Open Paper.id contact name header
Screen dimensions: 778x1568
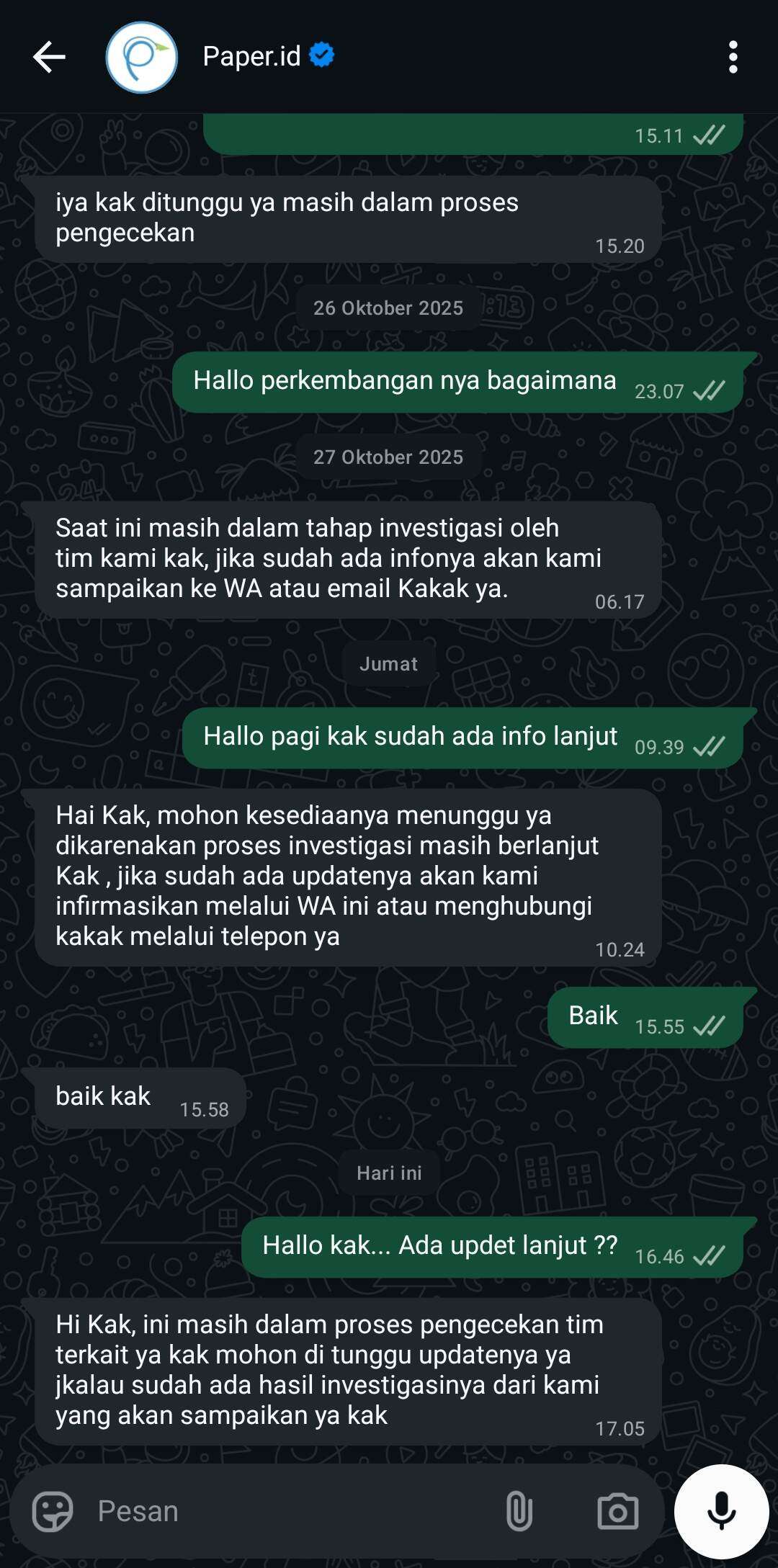pyautogui.click(x=251, y=56)
